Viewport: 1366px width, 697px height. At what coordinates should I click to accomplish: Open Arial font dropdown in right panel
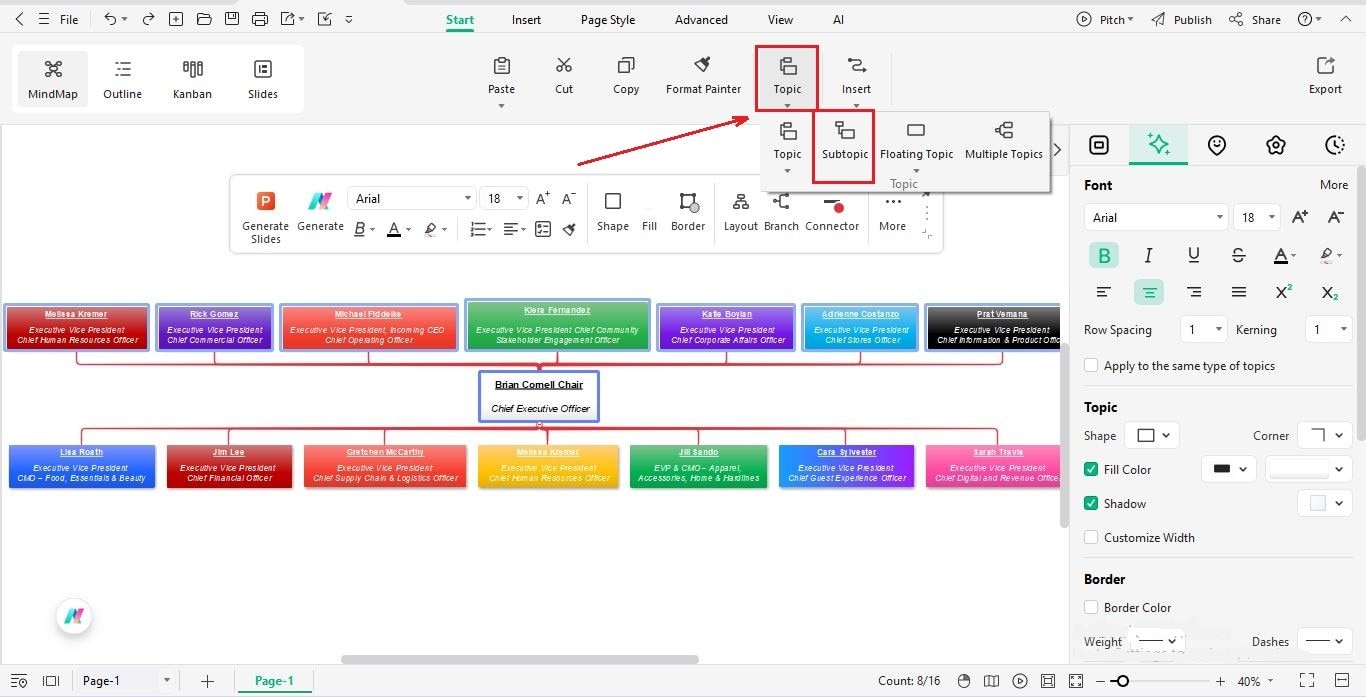point(1155,217)
